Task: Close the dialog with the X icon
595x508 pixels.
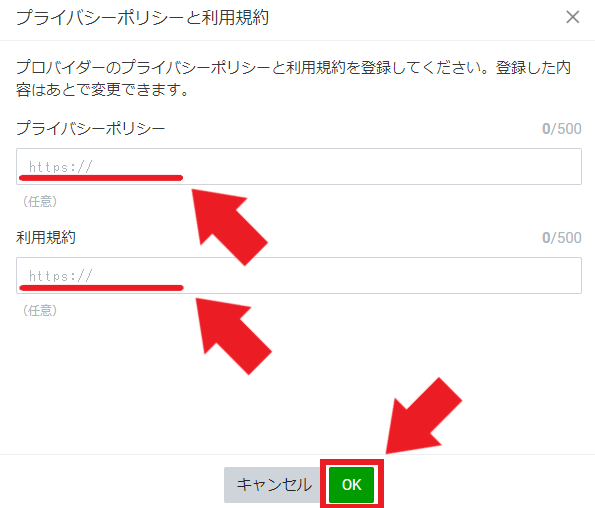Action: pyautogui.click(x=573, y=17)
